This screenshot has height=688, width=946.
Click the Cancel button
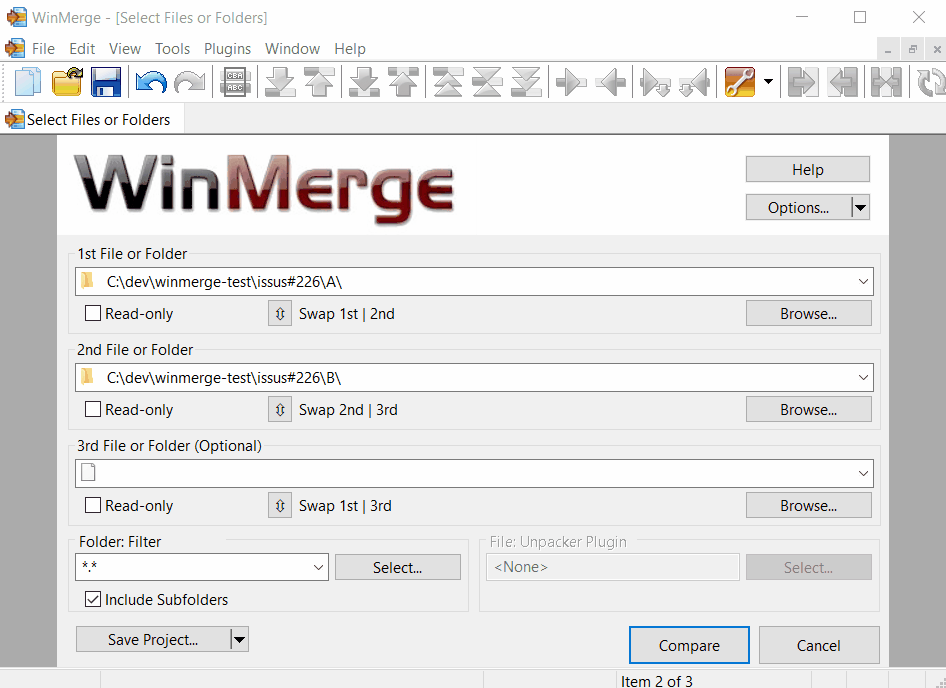click(819, 645)
